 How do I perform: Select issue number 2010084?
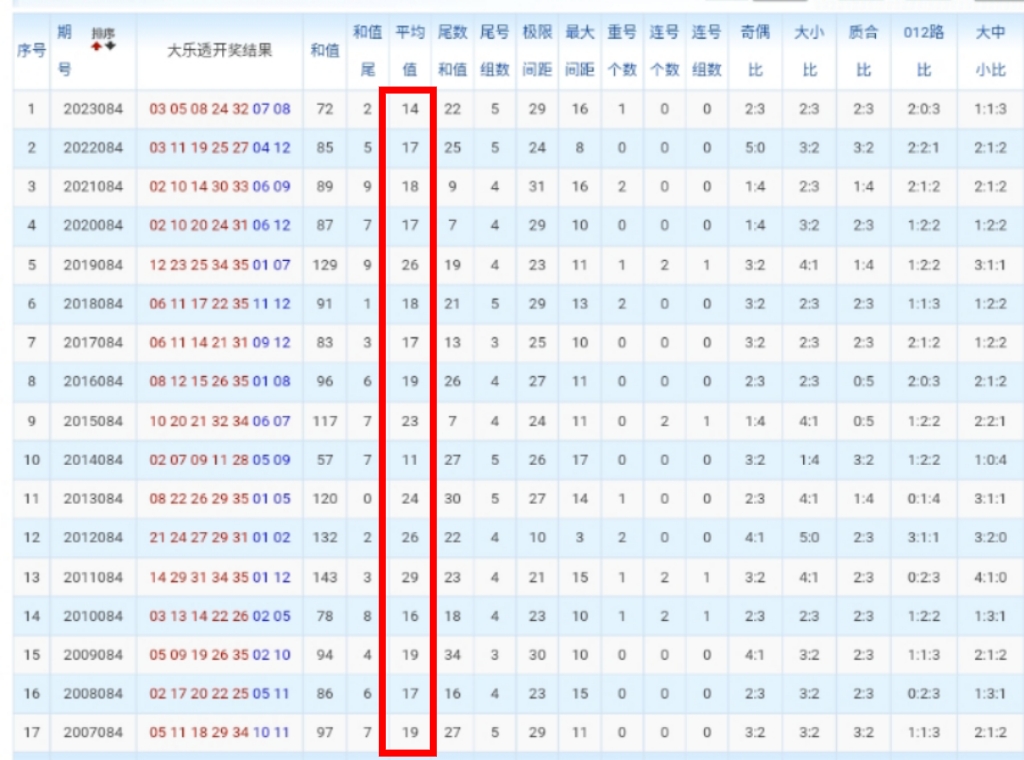click(x=93, y=616)
